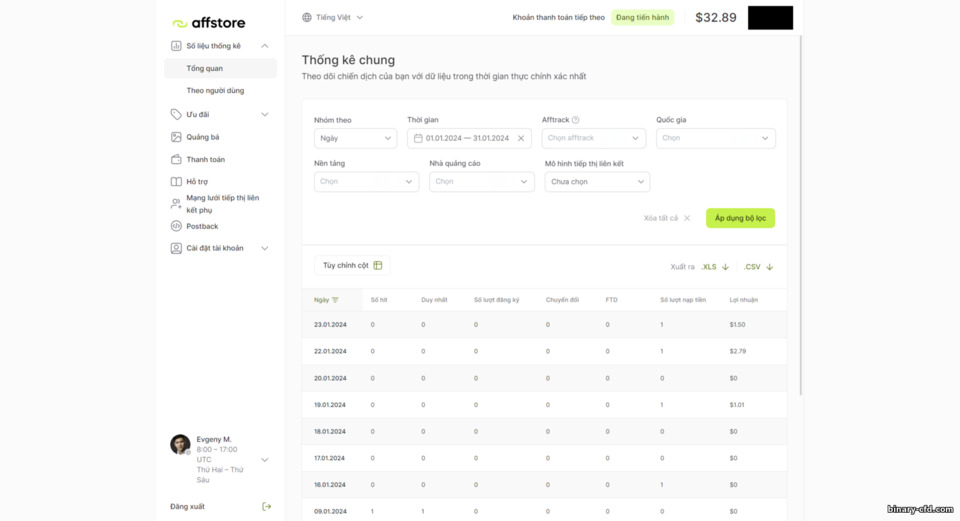This screenshot has height=521, width=960.
Task: Click the .CSV download arrow icon
Action: click(770, 267)
